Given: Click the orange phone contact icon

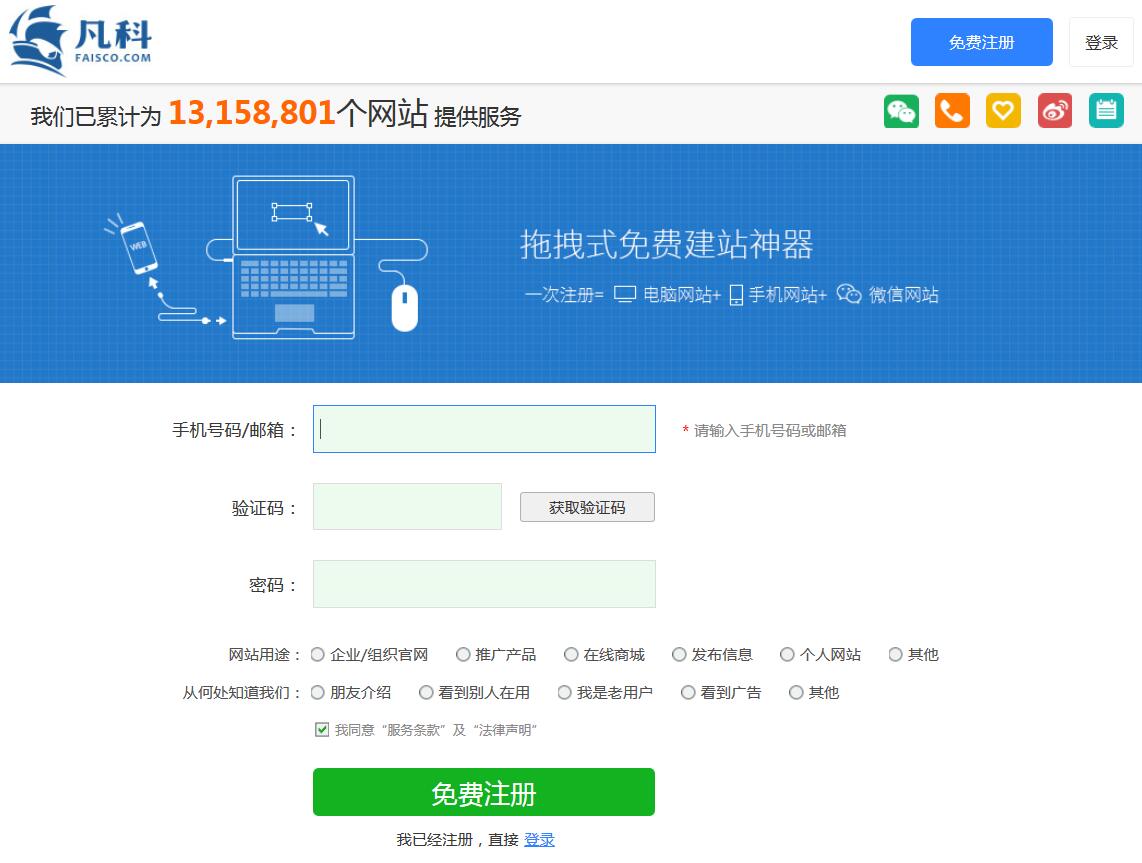Looking at the screenshot, I should click(x=952, y=110).
